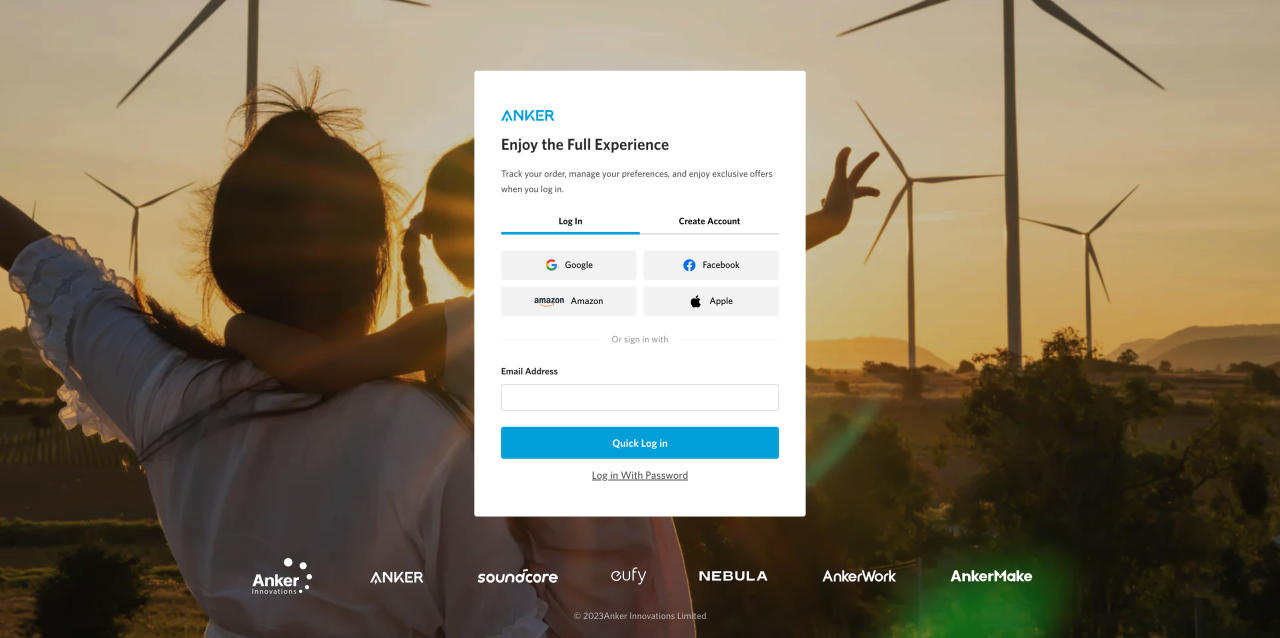Screen dimensions: 1280x638
Task: Click the NEBULA brand logo
Action: point(733,576)
